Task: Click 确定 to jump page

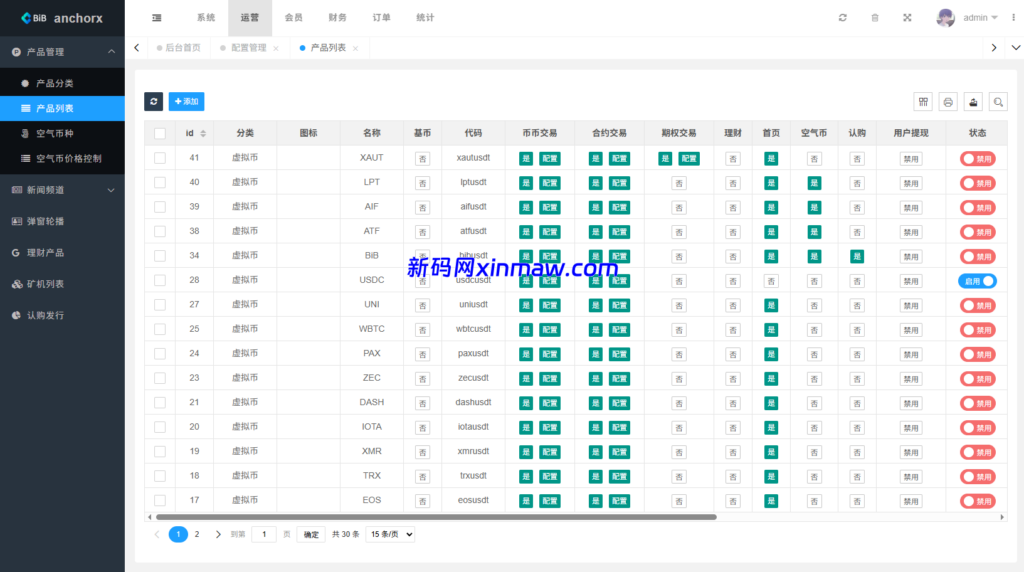Action: 311,534
